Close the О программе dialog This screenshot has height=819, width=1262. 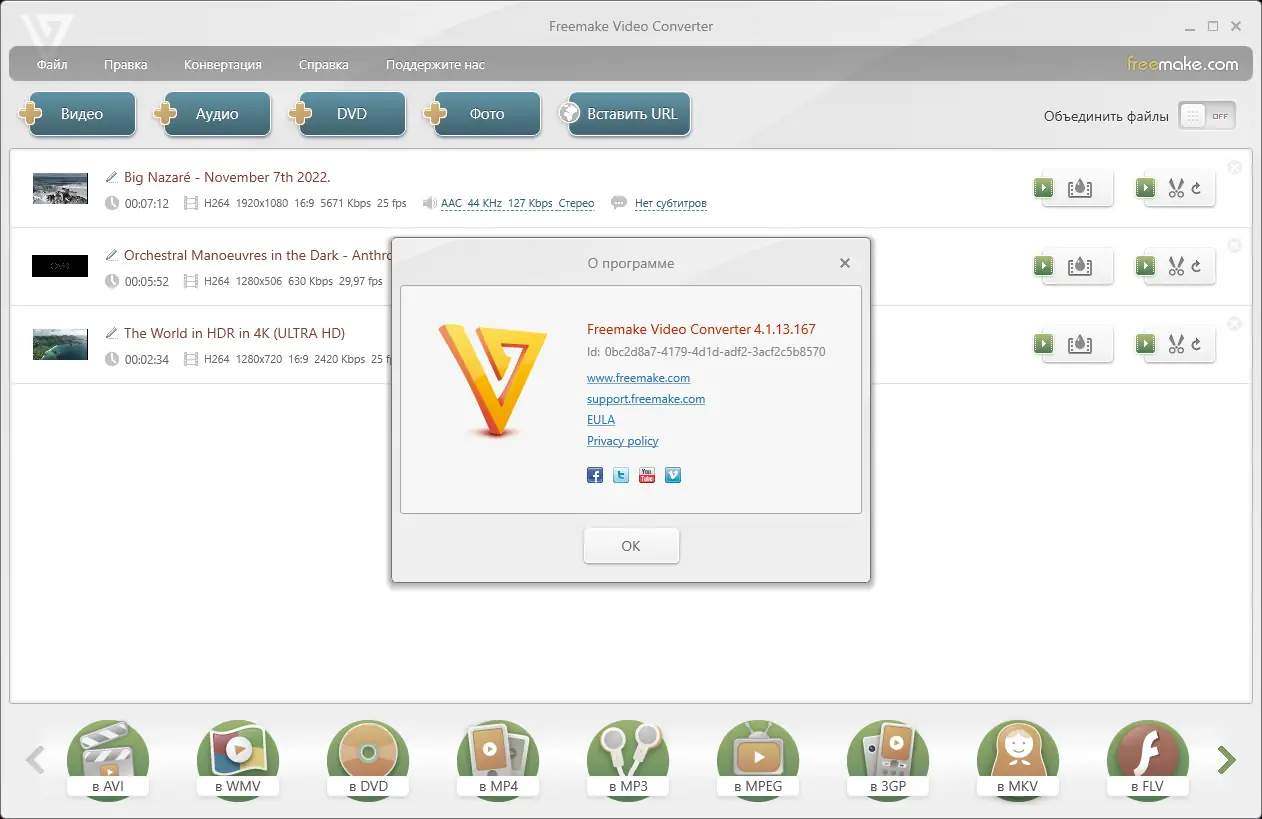coord(845,263)
